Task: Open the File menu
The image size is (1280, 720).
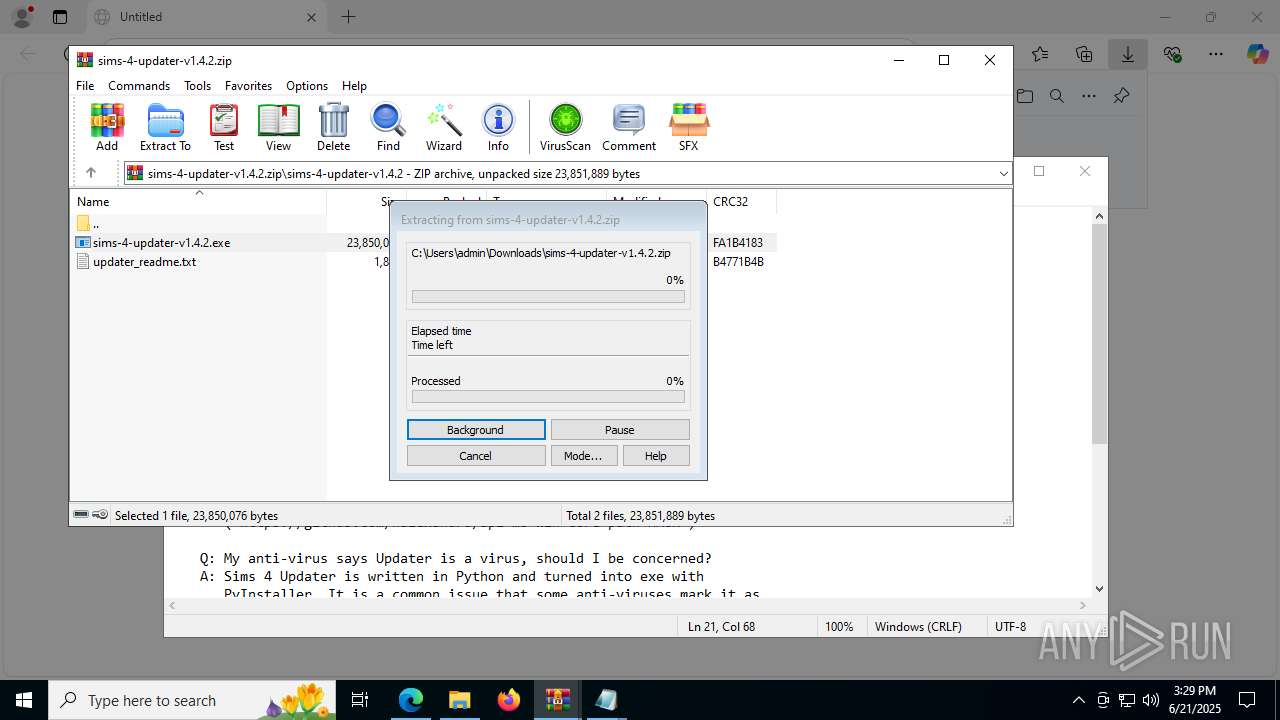Action: point(85,86)
